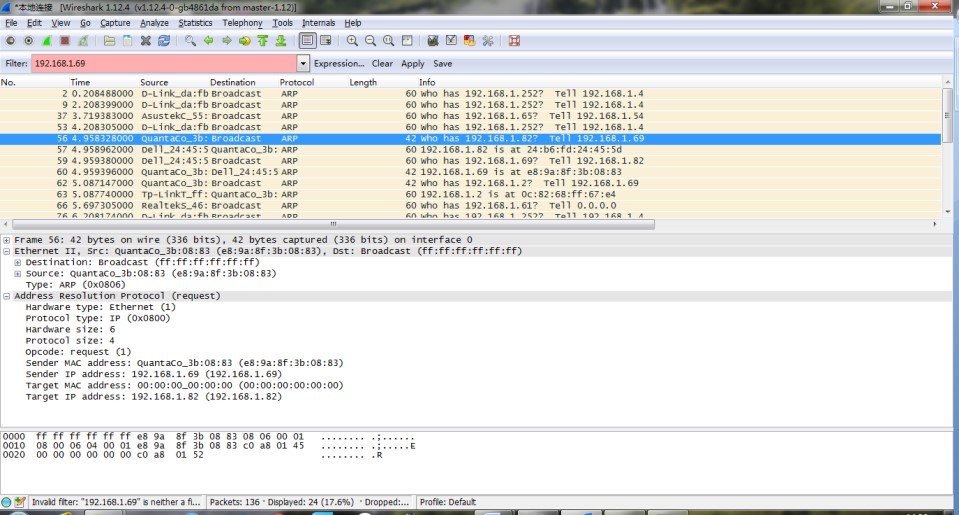Go to specific packet number icon

245,41
